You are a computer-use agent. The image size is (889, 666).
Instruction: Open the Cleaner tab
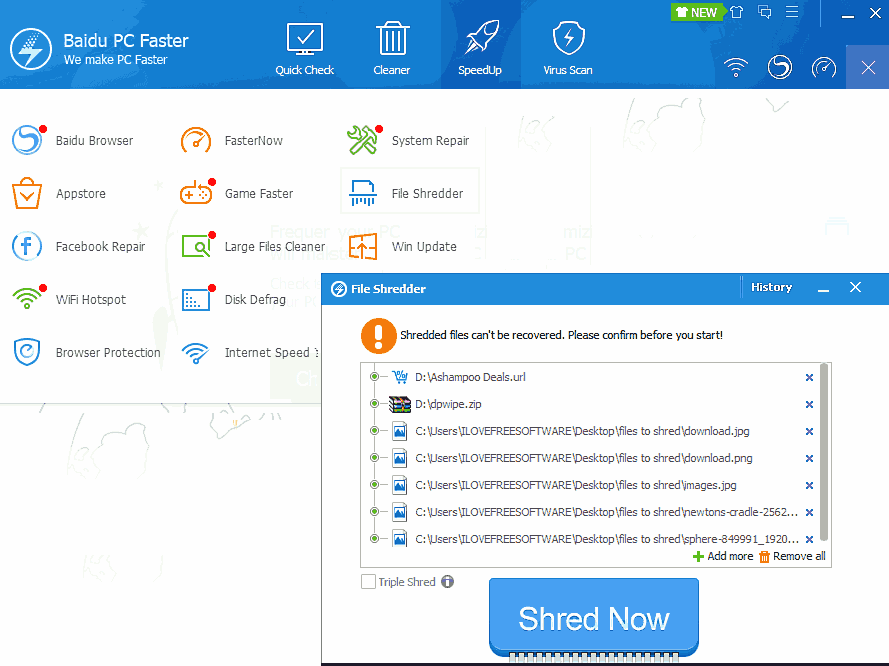point(392,49)
